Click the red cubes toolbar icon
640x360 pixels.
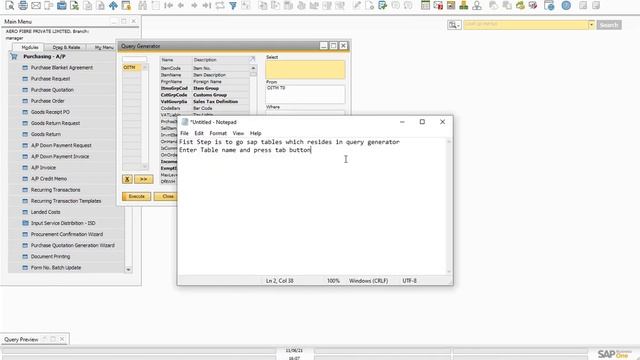pyautogui.click(x=533, y=5)
